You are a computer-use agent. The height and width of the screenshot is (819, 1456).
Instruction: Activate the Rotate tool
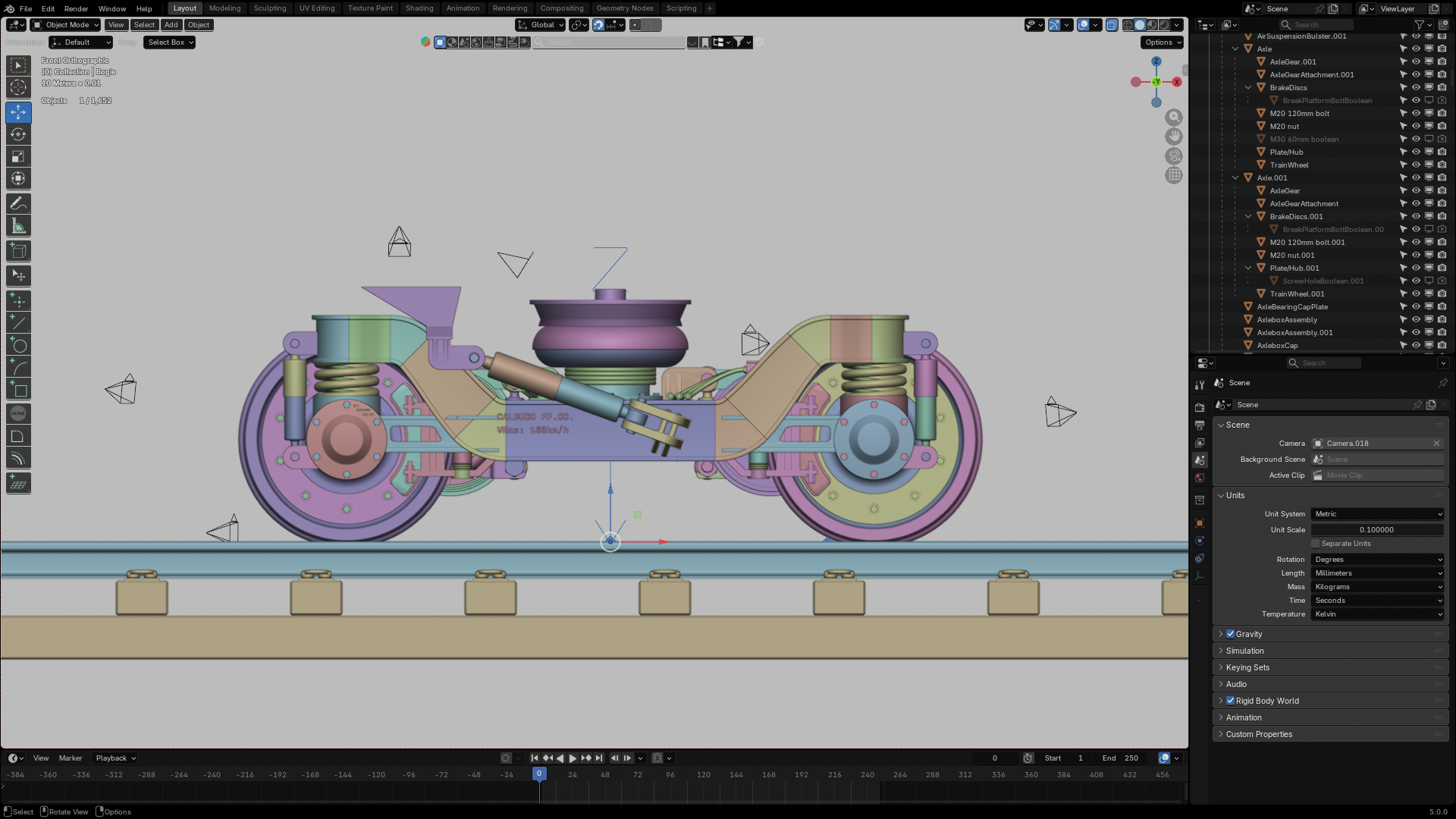click(x=18, y=135)
